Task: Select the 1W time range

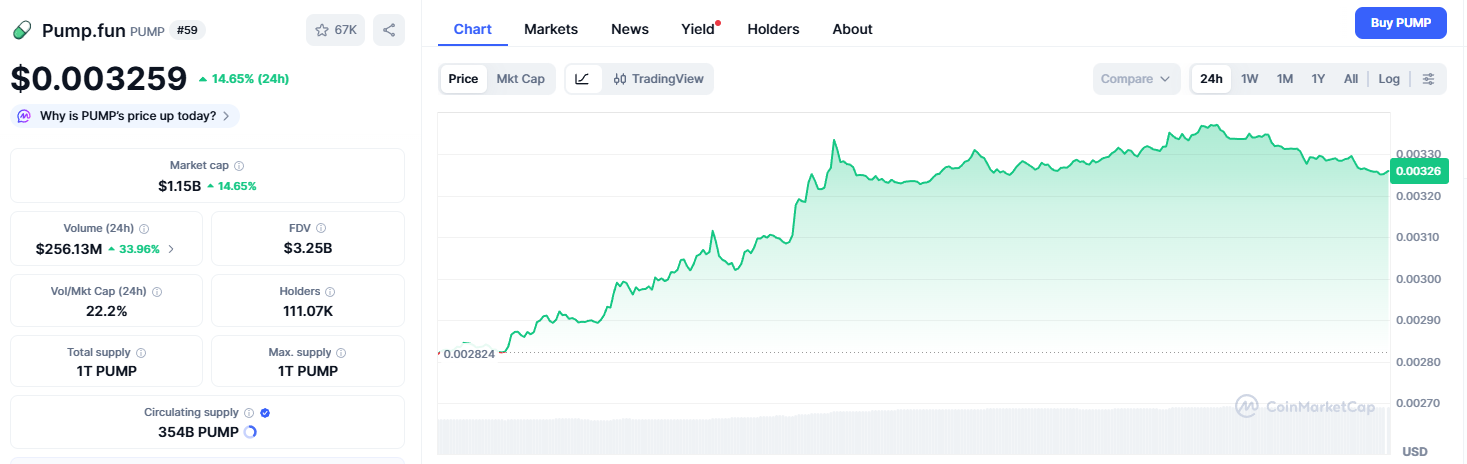Action: [x=1249, y=79]
